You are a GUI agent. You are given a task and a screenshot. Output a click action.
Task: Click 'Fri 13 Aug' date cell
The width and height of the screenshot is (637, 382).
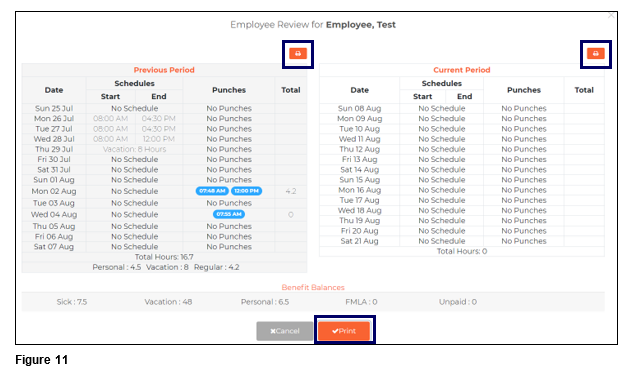tap(360, 159)
